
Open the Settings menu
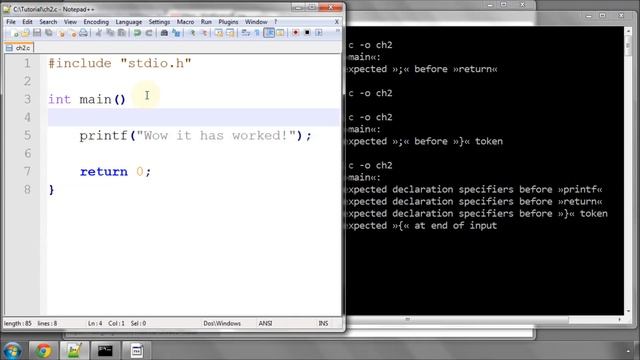click(159, 22)
